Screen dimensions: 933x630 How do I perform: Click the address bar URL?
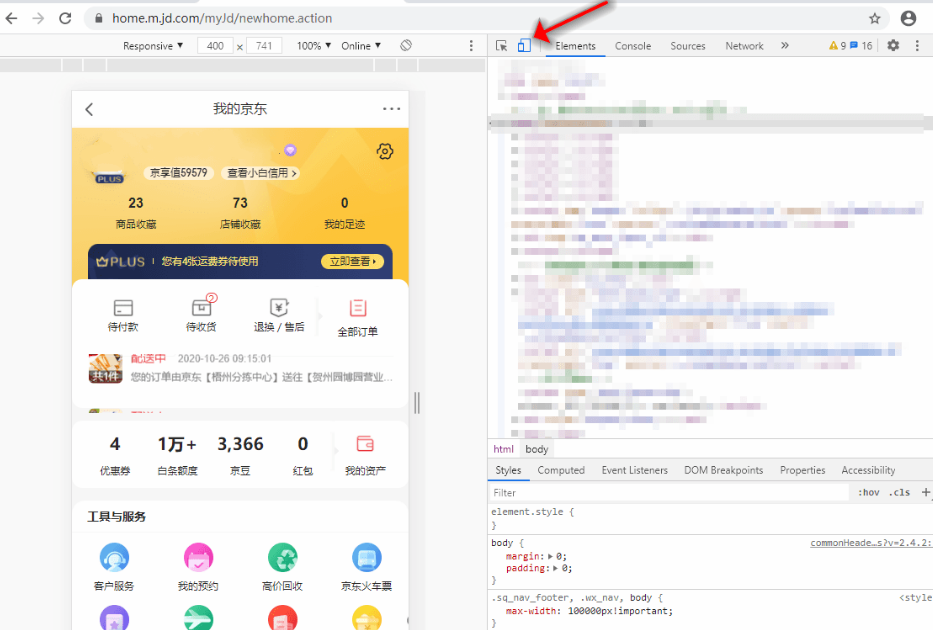pyautogui.click(x=222, y=18)
